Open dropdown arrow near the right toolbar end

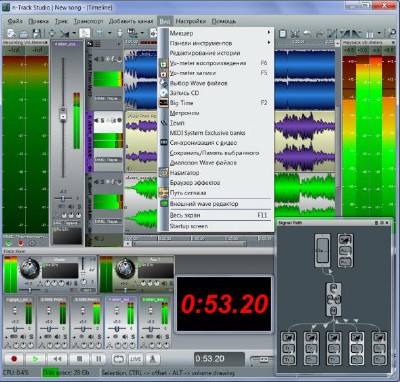click(379, 34)
